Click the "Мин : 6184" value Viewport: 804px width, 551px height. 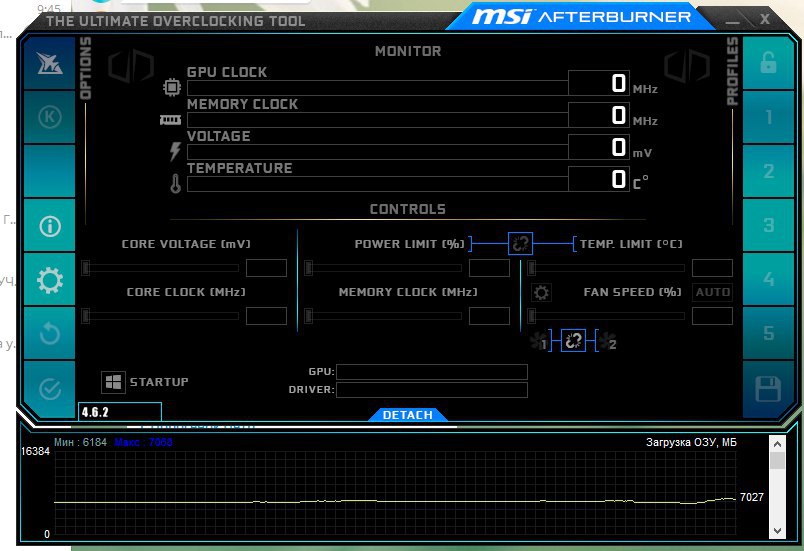[81, 442]
